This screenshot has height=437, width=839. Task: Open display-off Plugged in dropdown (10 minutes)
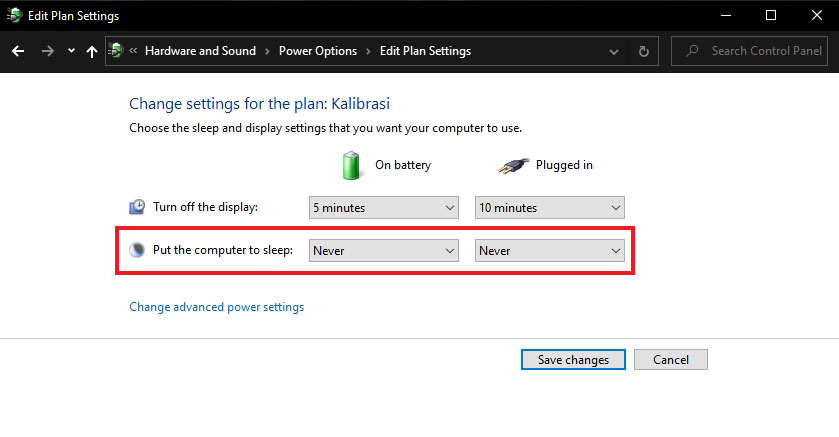(x=549, y=208)
